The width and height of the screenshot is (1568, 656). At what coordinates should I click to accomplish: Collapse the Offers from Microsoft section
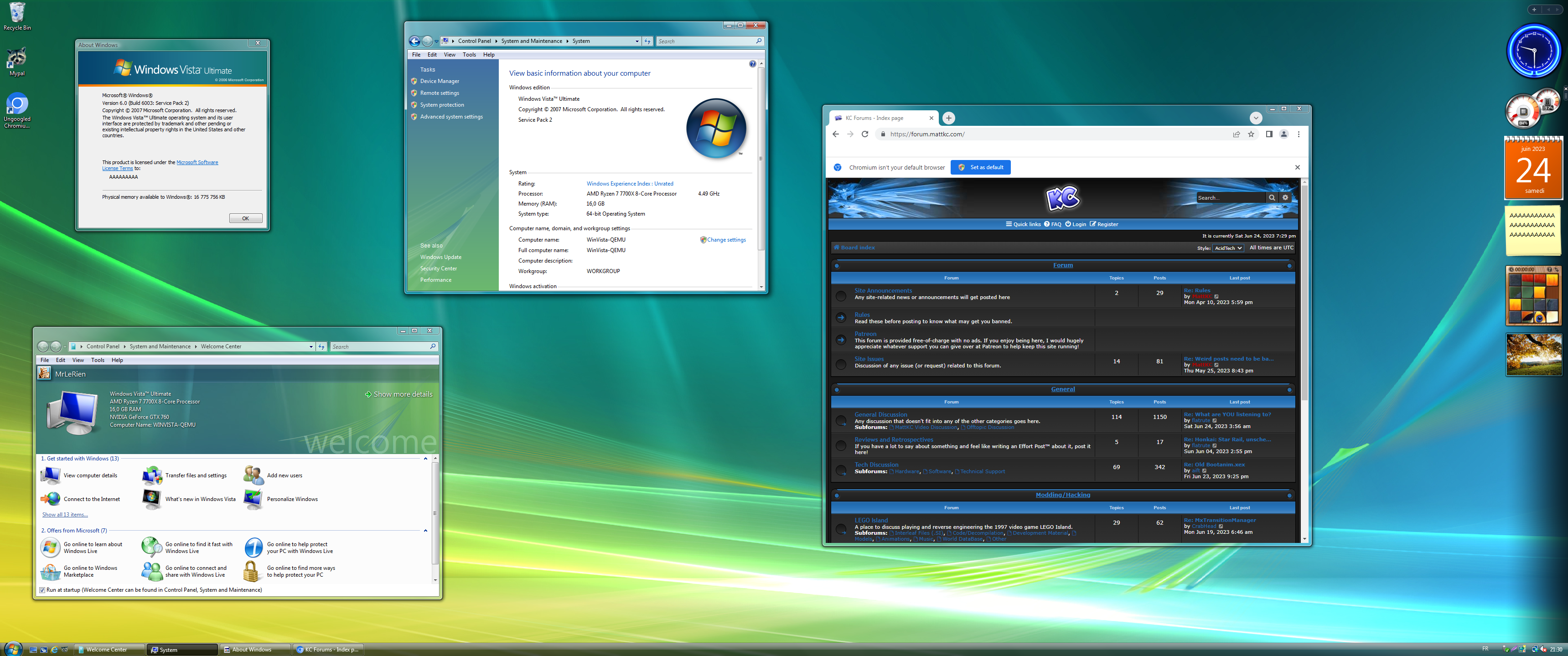pyautogui.click(x=425, y=531)
